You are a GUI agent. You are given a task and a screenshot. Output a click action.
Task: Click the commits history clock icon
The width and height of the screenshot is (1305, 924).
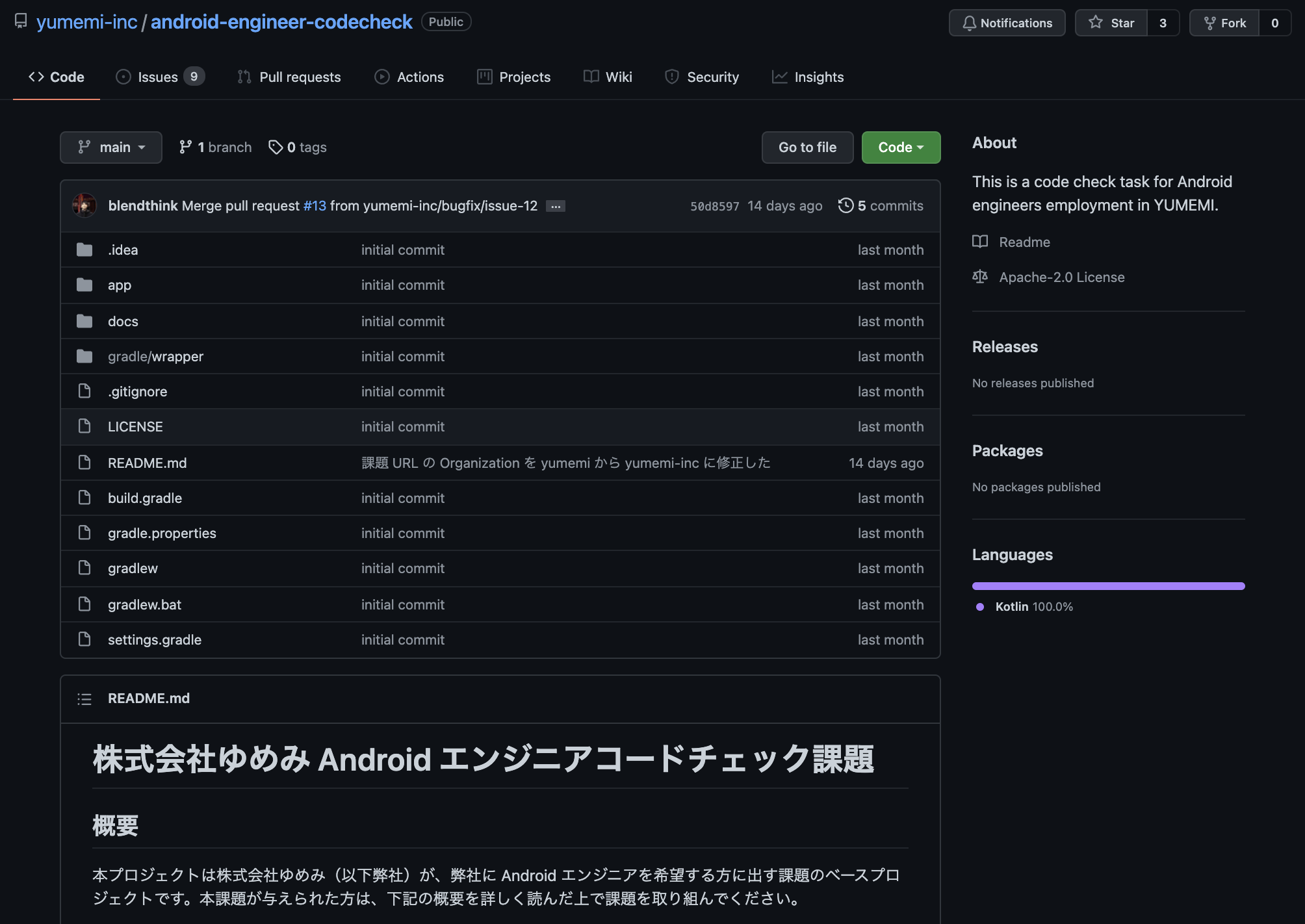846,205
